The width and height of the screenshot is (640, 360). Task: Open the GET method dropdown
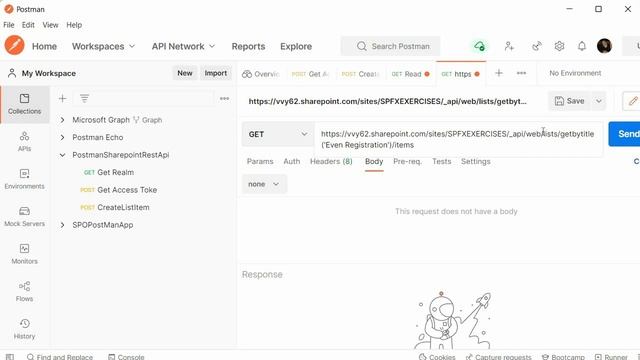[x=278, y=134]
